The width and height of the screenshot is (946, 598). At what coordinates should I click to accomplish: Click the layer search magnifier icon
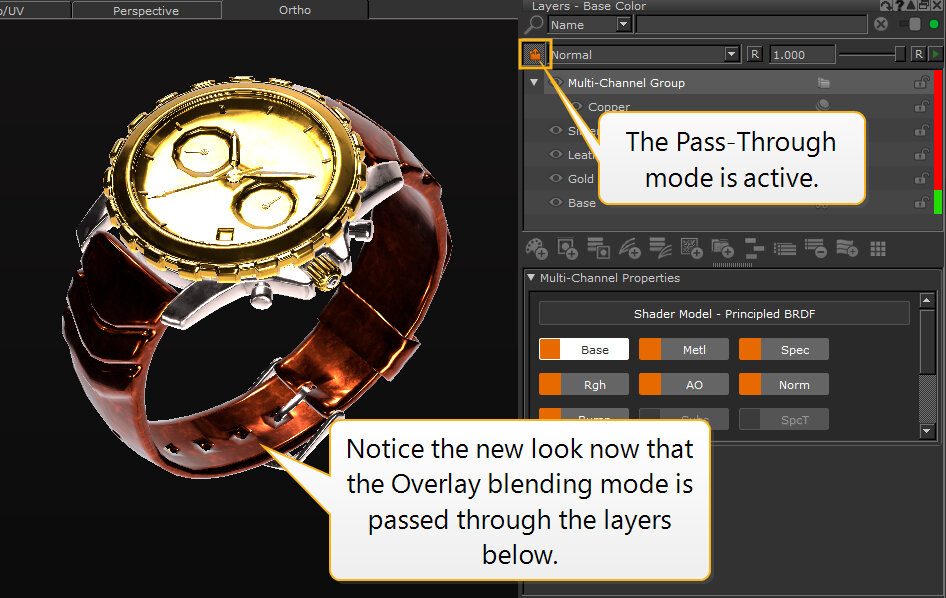point(534,24)
